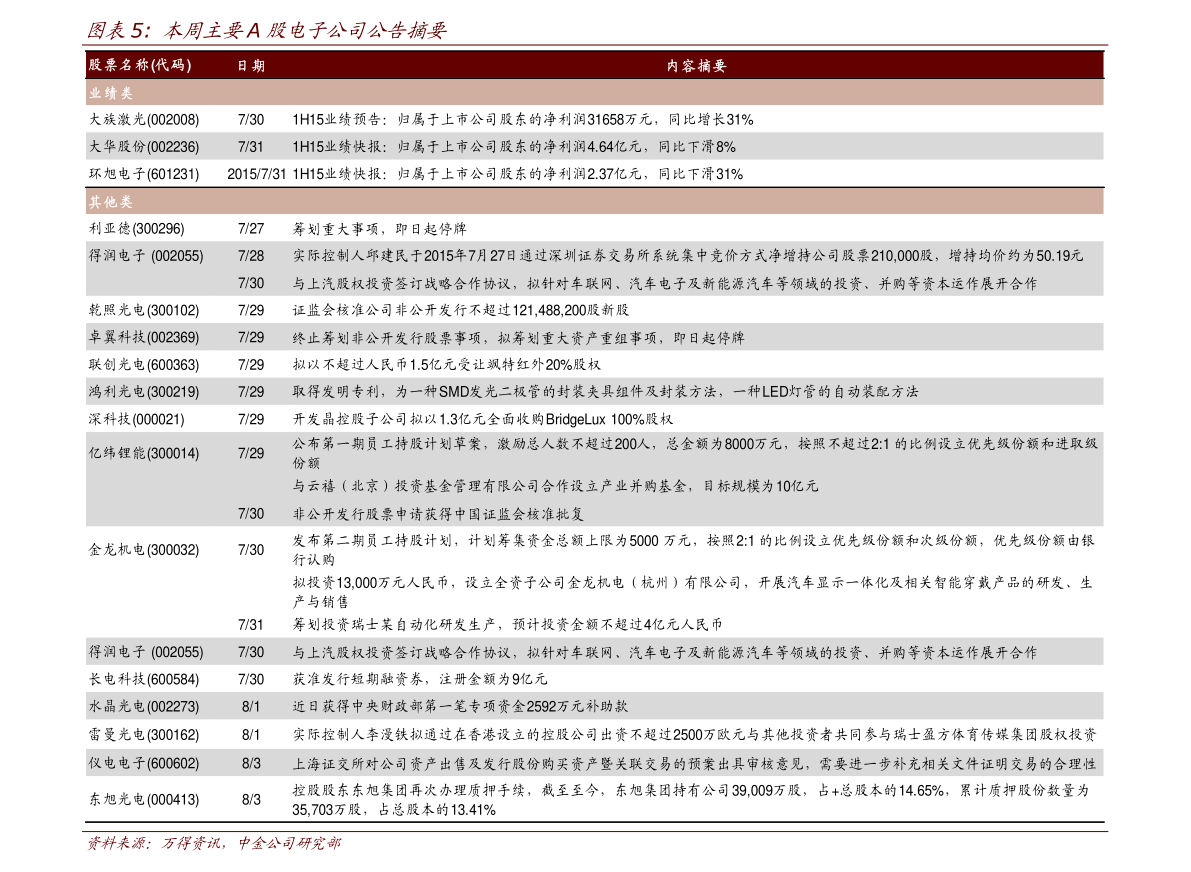Click stock name 卓翼科技(002369)
The image size is (1191, 872).
click(x=144, y=337)
